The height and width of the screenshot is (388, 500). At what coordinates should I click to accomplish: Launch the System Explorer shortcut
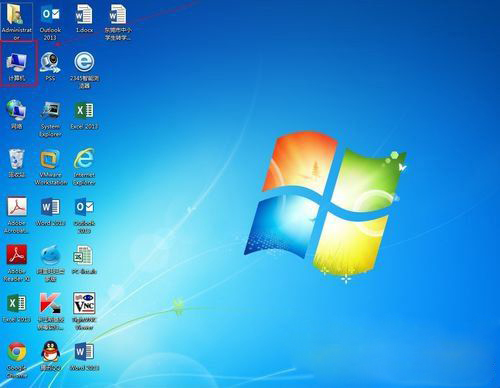click(50, 111)
